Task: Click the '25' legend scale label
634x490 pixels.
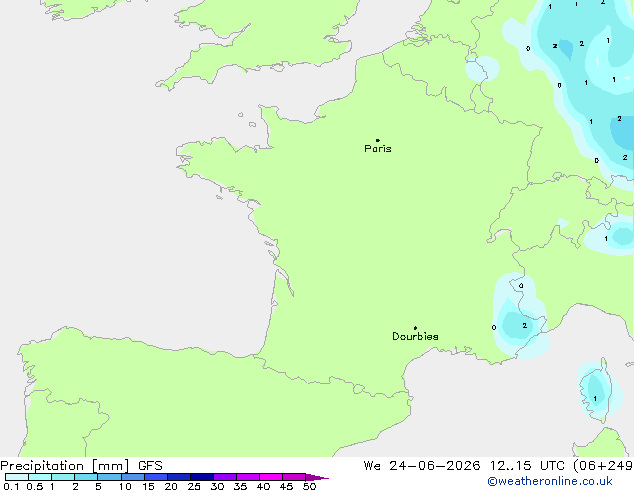Action: pos(194,486)
